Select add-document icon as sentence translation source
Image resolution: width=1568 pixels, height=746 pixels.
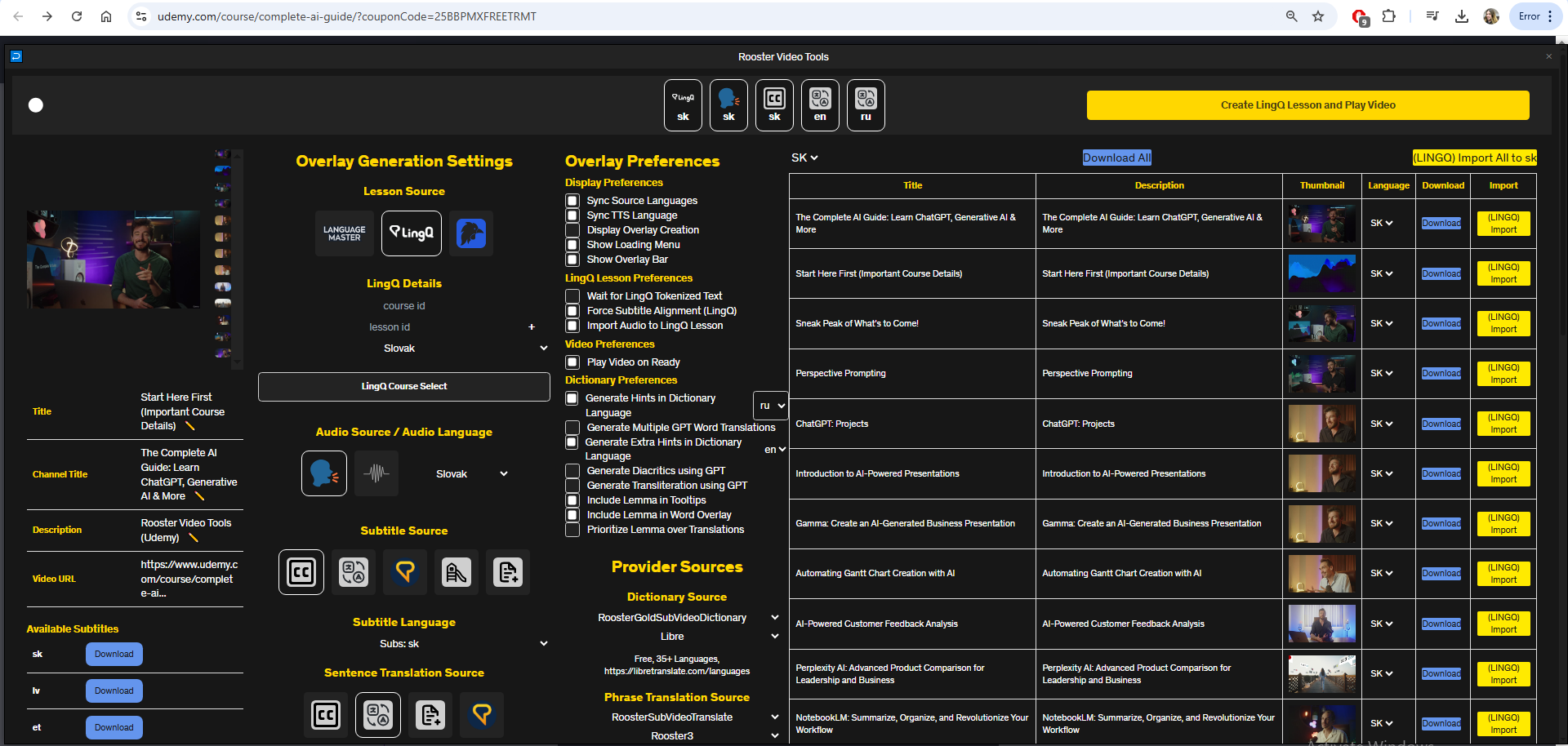430,715
